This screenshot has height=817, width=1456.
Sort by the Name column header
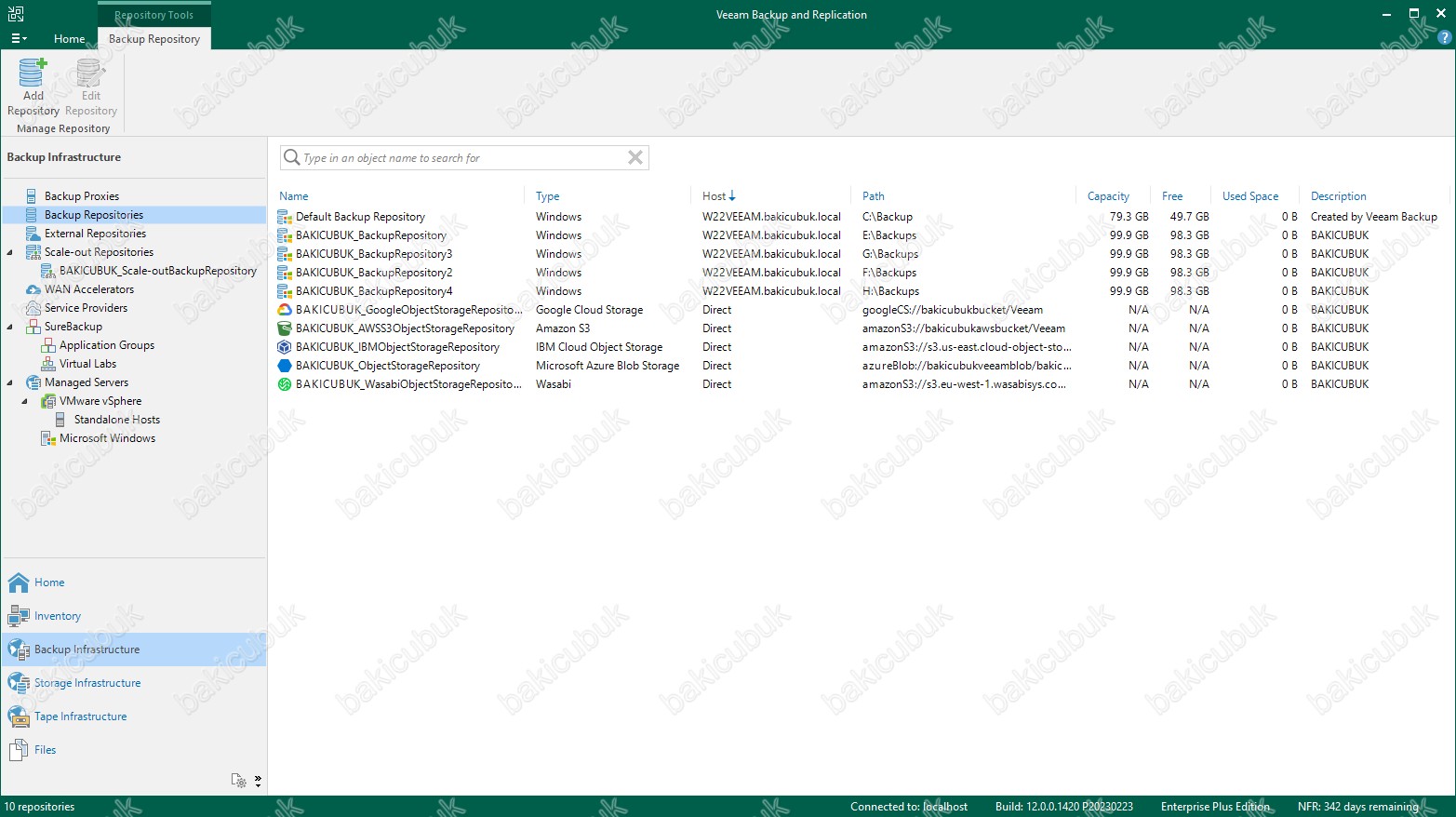293,196
